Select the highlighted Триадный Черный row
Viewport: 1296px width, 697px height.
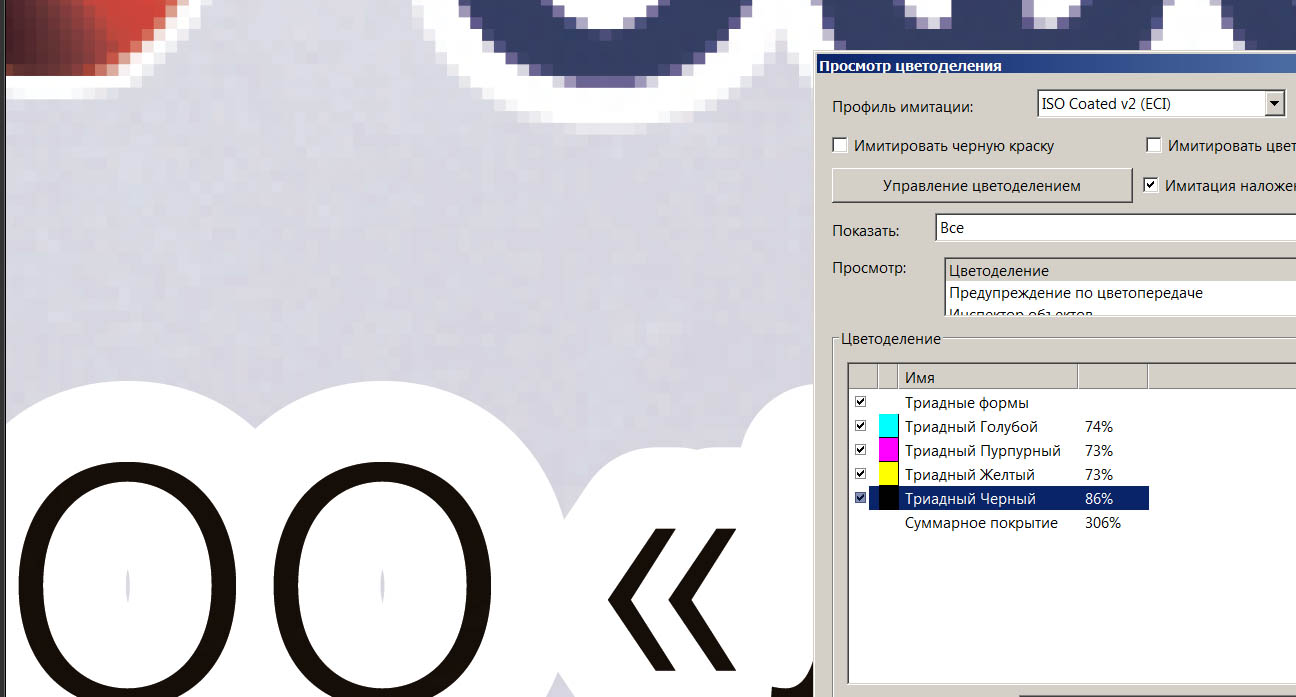tap(1009, 498)
